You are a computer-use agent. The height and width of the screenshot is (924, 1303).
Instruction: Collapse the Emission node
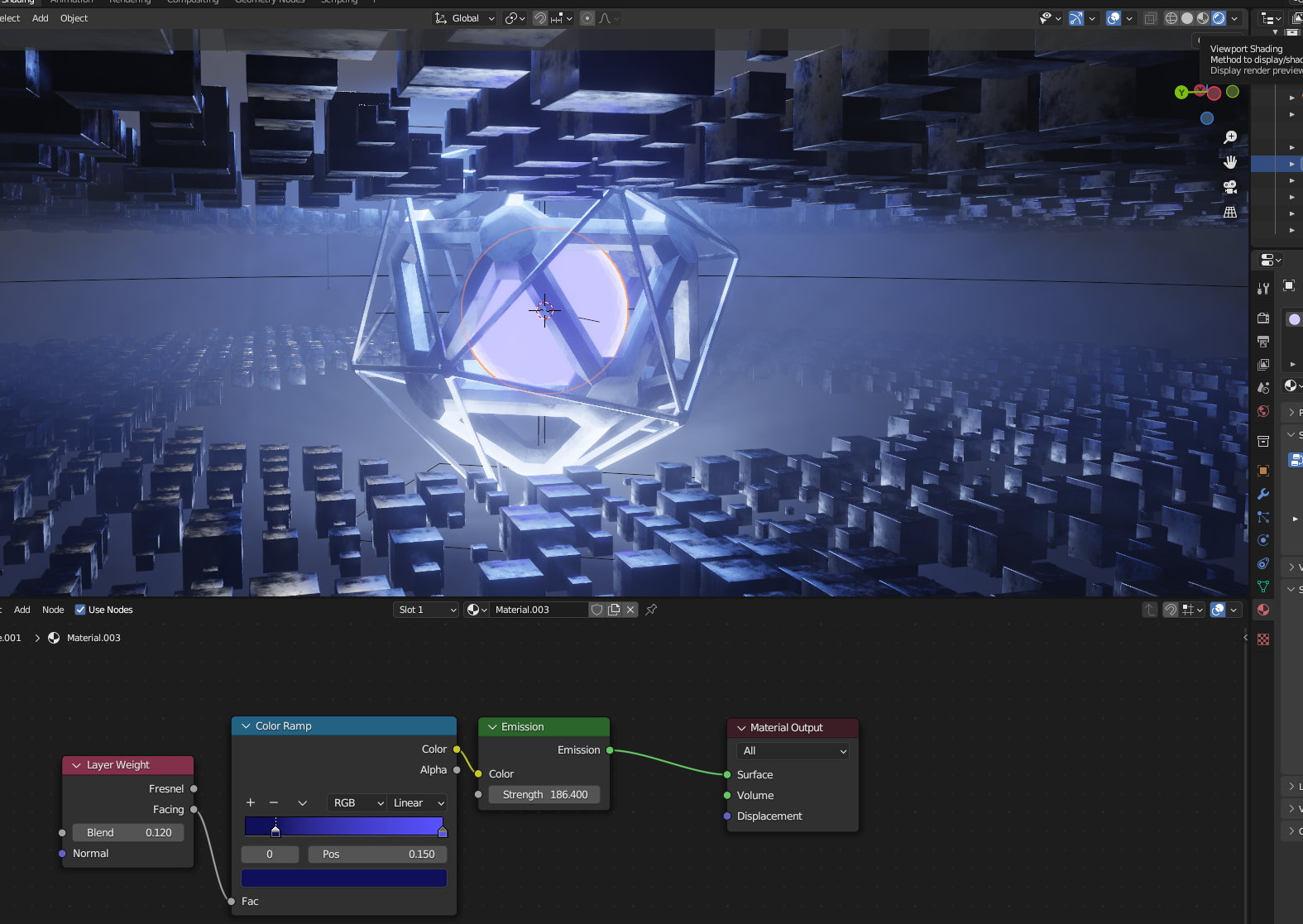(492, 726)
